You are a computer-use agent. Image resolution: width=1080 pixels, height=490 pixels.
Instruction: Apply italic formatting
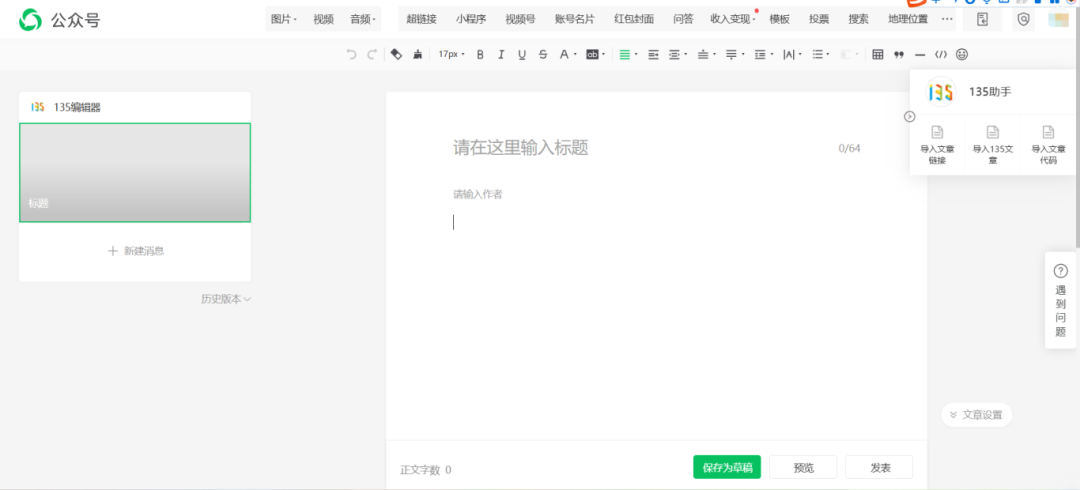501,55
